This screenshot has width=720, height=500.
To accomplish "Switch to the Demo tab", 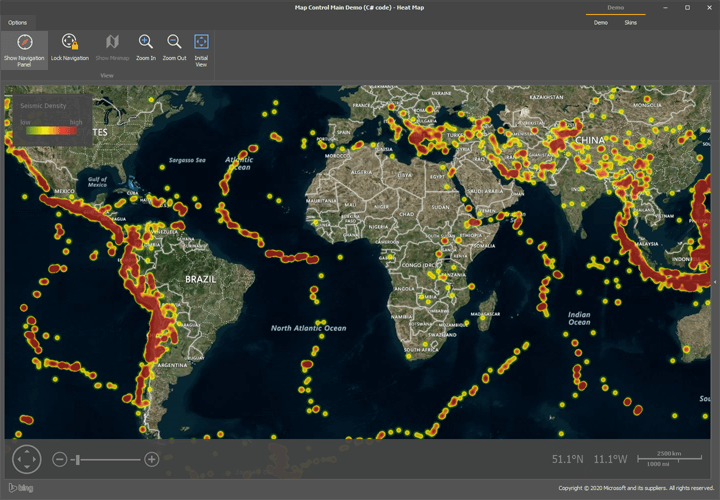I will pos(601,22).
